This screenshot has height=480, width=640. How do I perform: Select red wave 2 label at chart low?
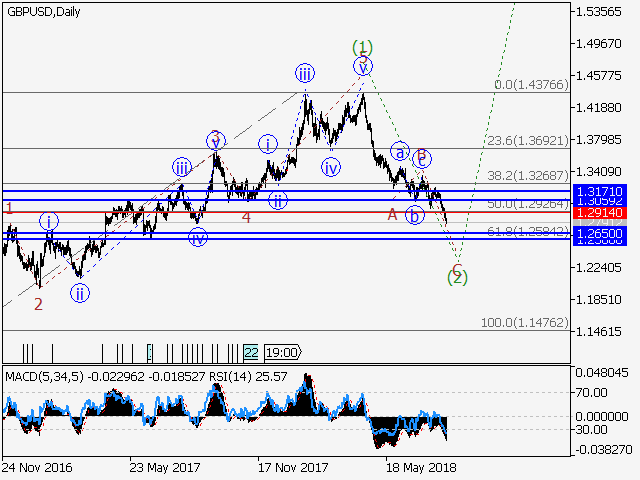click(38, 304)
